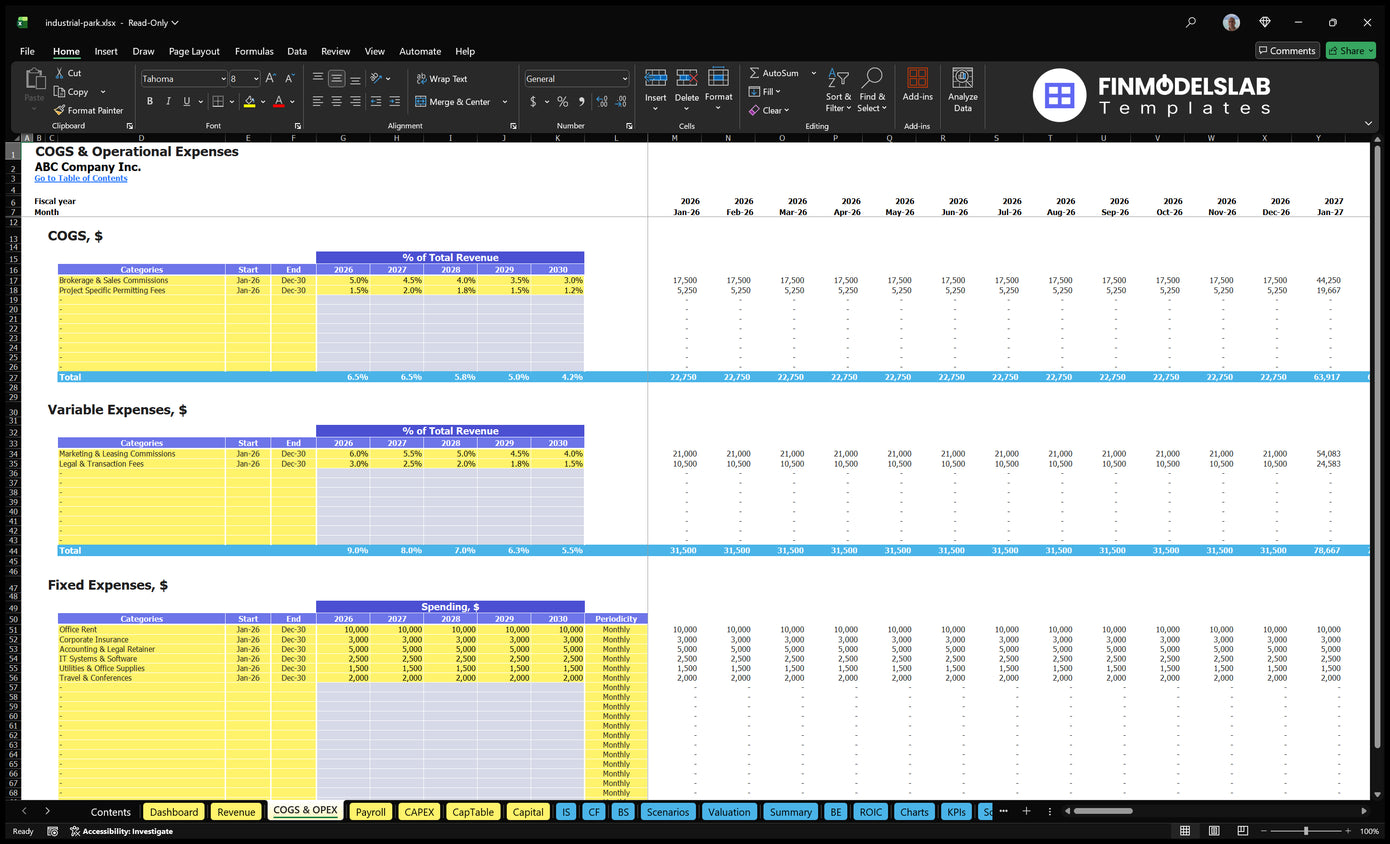Activate the Format Painter brush

[60, 110]
